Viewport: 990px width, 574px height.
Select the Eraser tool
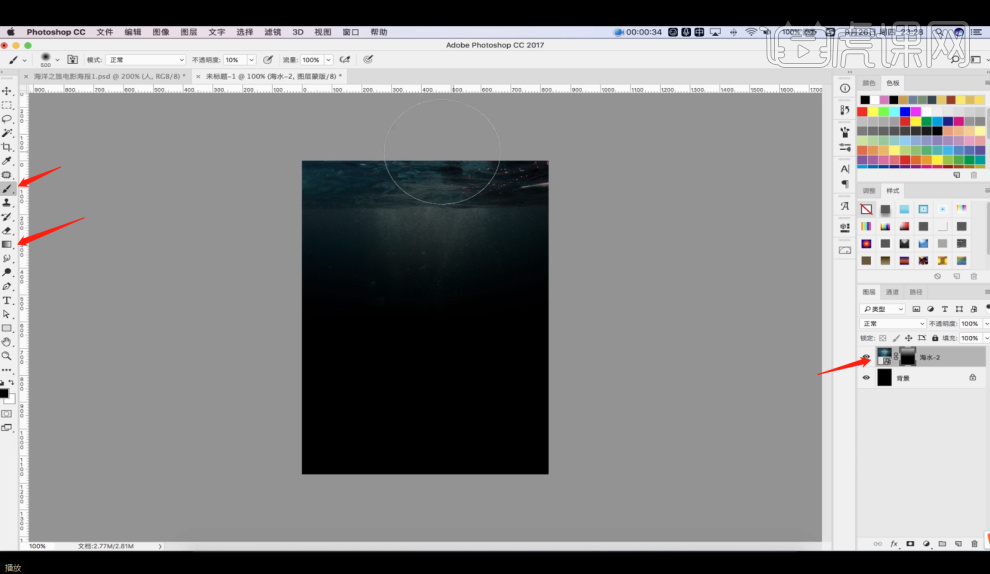(x=7, y=230)
